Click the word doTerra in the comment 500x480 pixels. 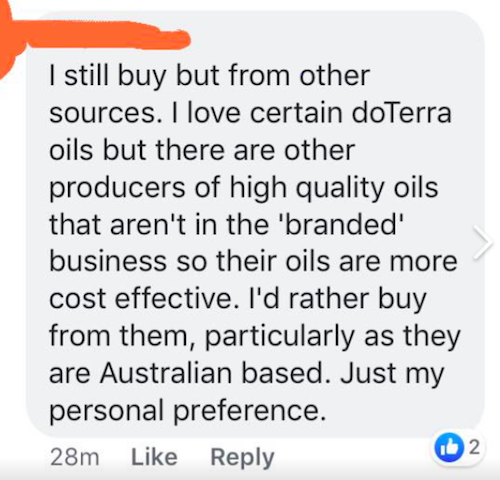(x=401, y=113)
